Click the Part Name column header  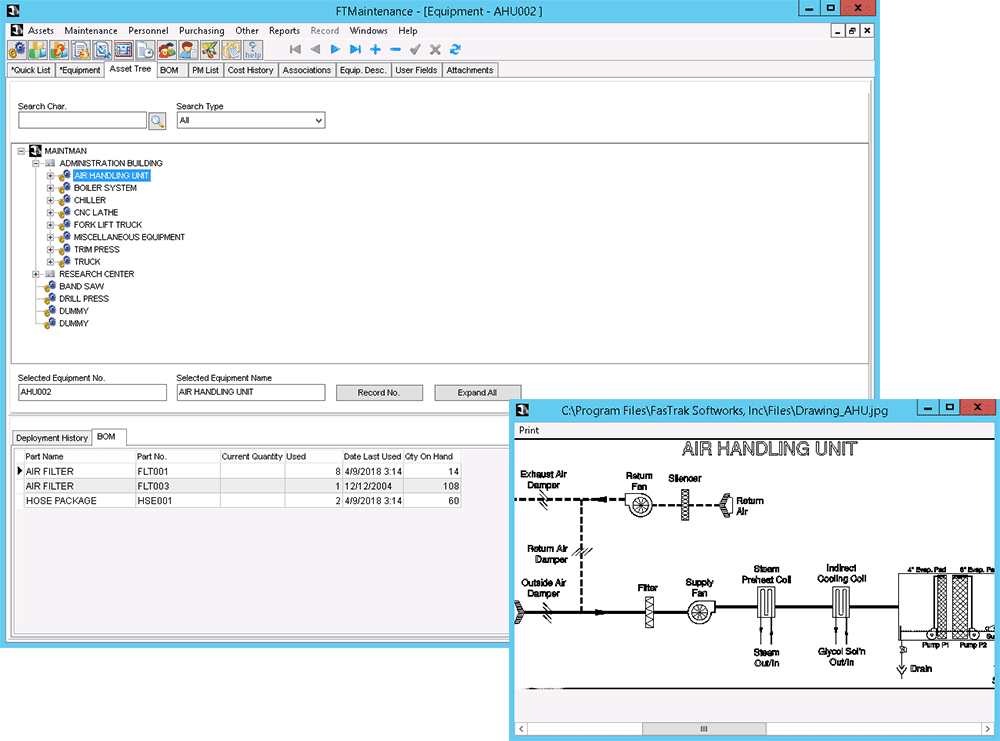[79, 457]
